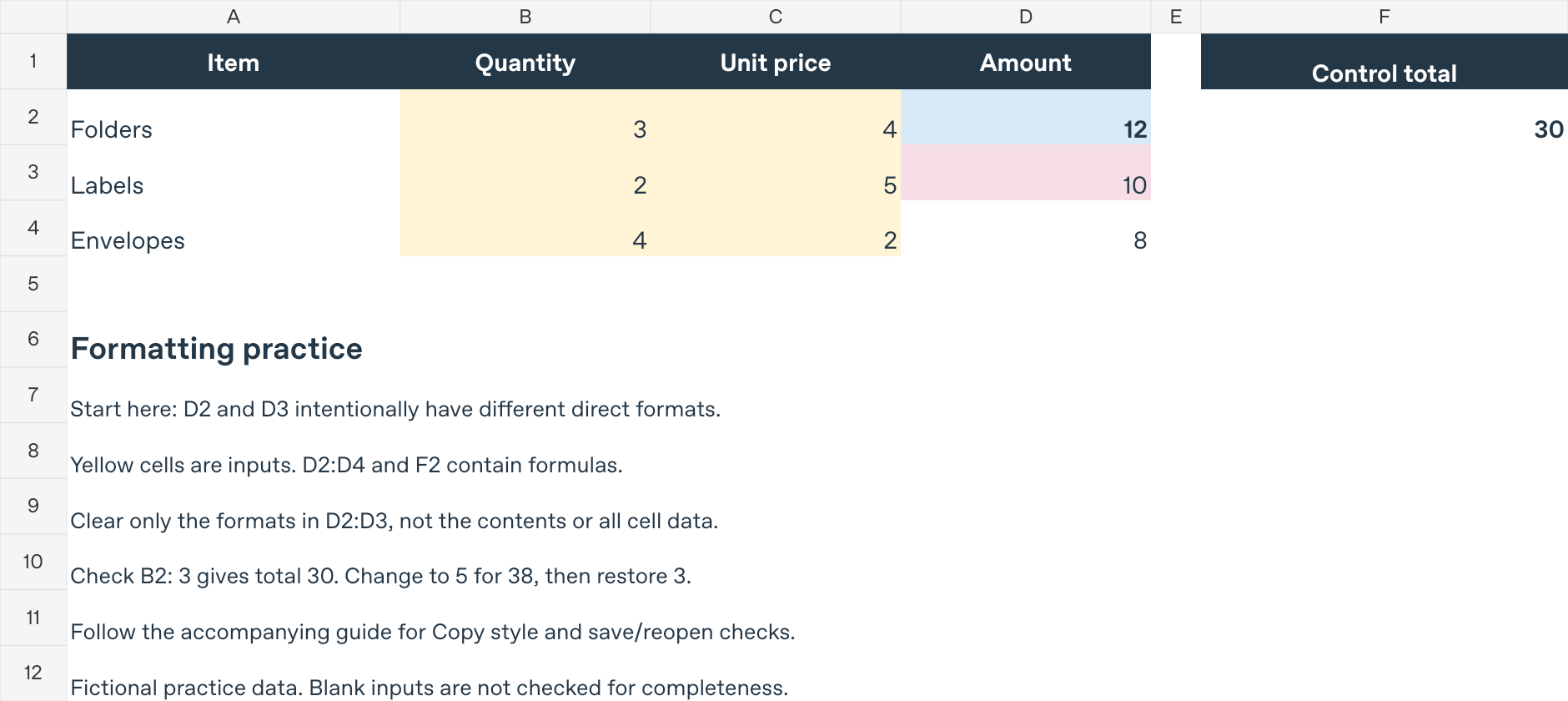Click the Control total header cell
Image resolution: width=1568 pixels, height=701 pixels.
click(1385, 62)
